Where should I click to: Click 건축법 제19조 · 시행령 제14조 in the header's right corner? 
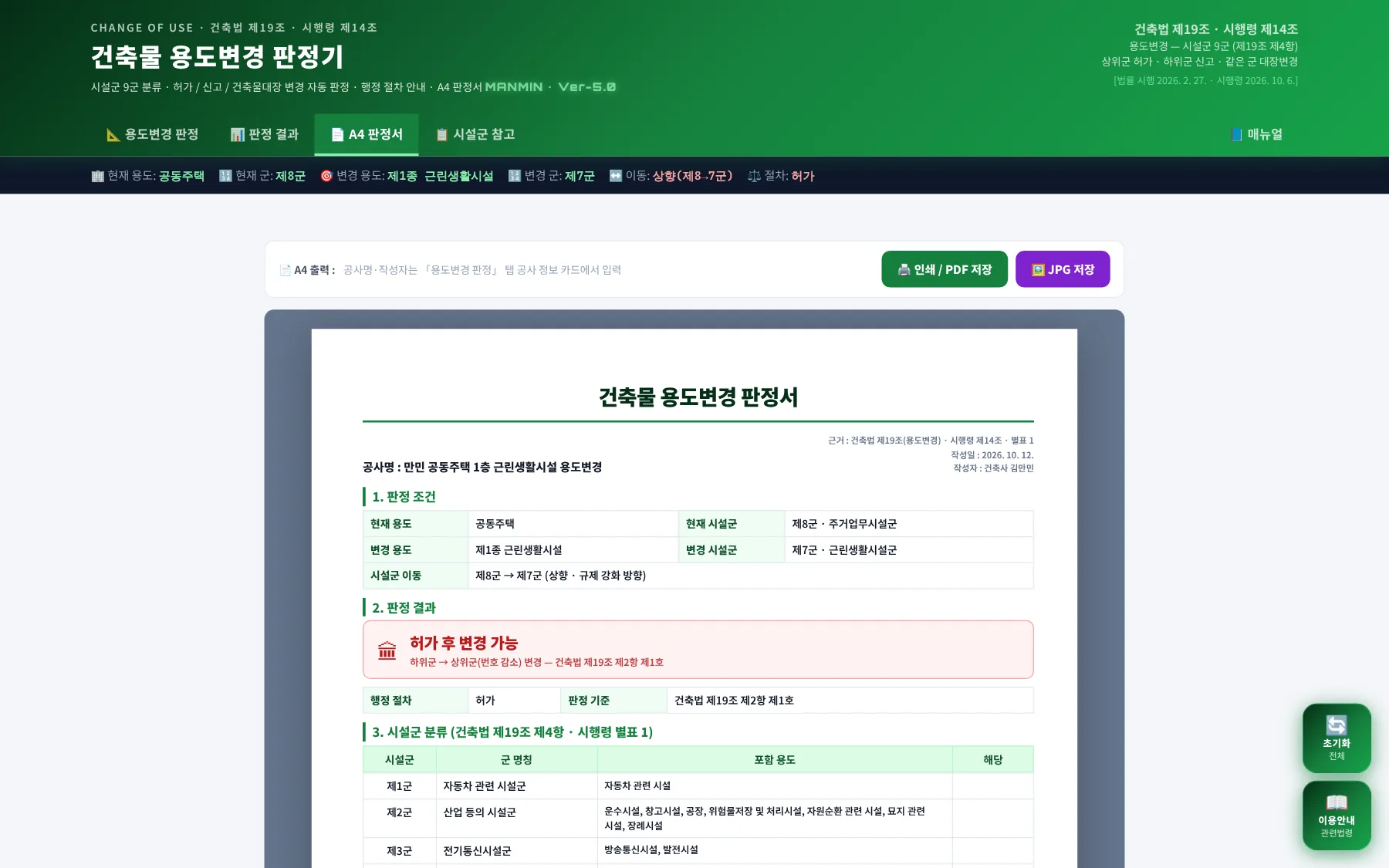coord(1216,29)
